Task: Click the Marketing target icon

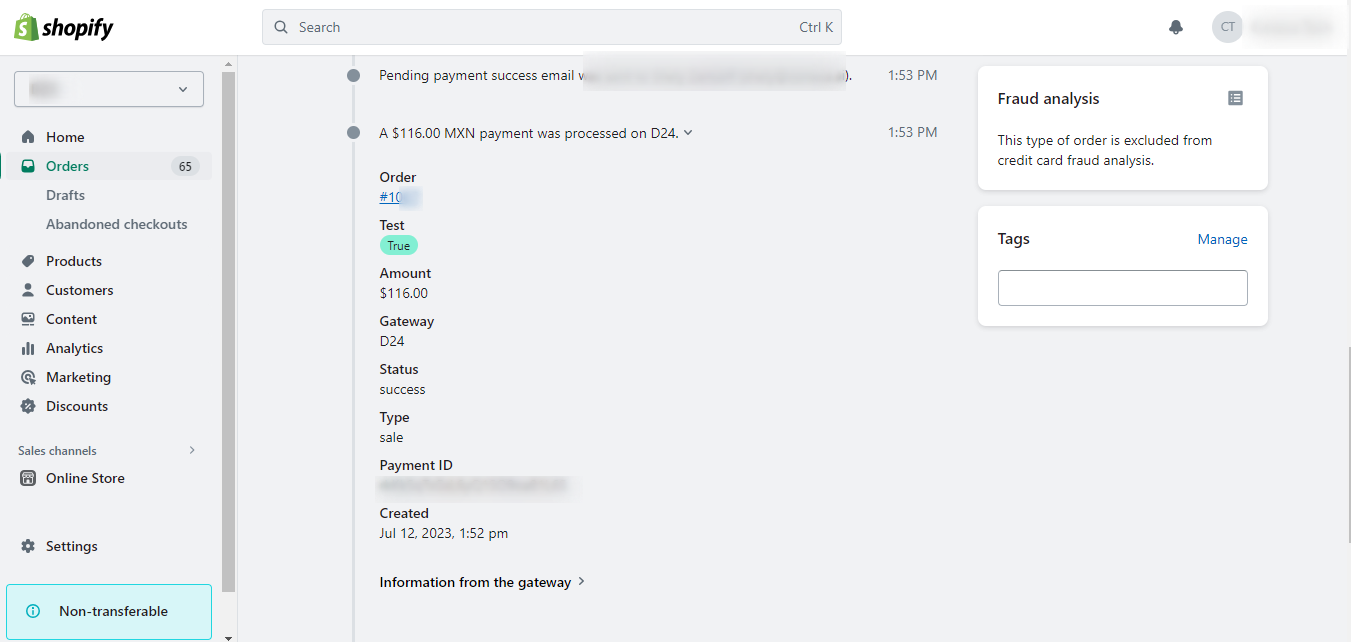Action: click(x=28, y=377)
